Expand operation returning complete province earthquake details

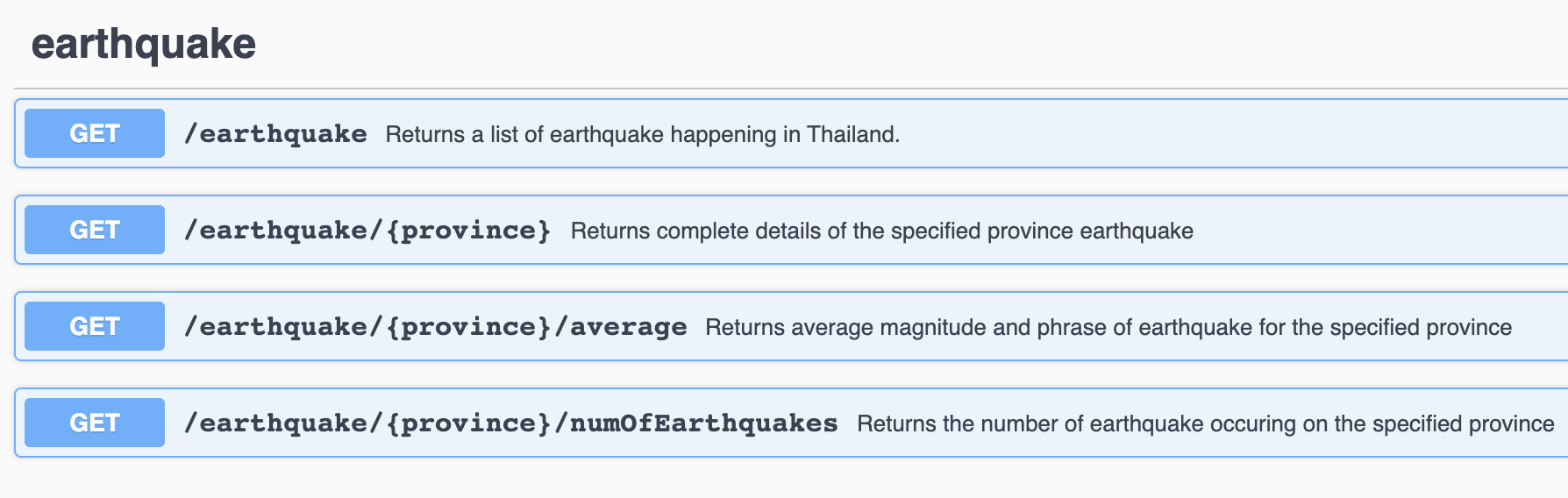click(x=881, y=231)
